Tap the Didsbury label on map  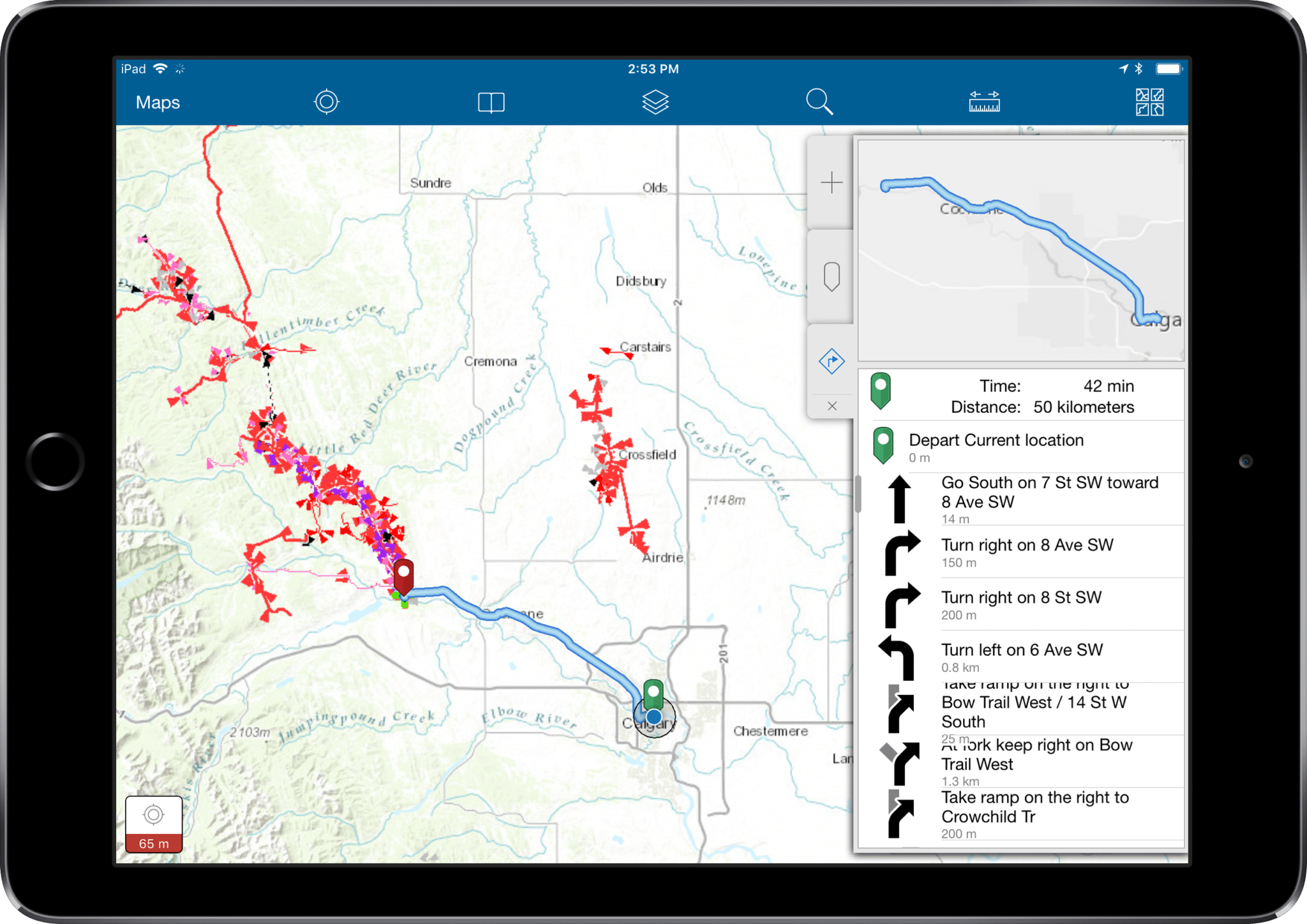641,281
